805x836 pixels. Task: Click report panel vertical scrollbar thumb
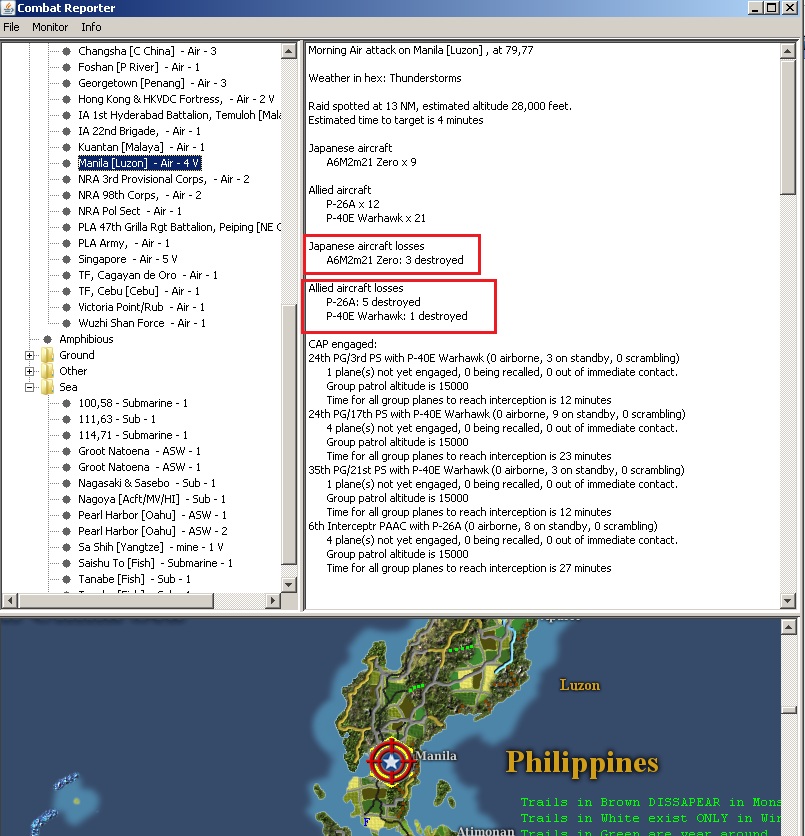788,127
